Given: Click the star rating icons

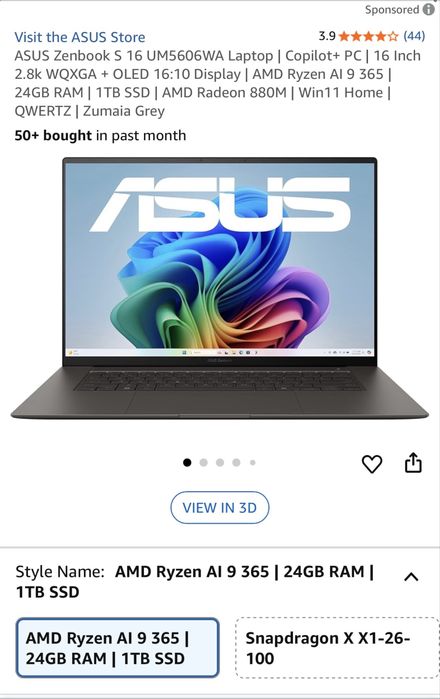Looking at the screenshot, I should tap(368, 36).
